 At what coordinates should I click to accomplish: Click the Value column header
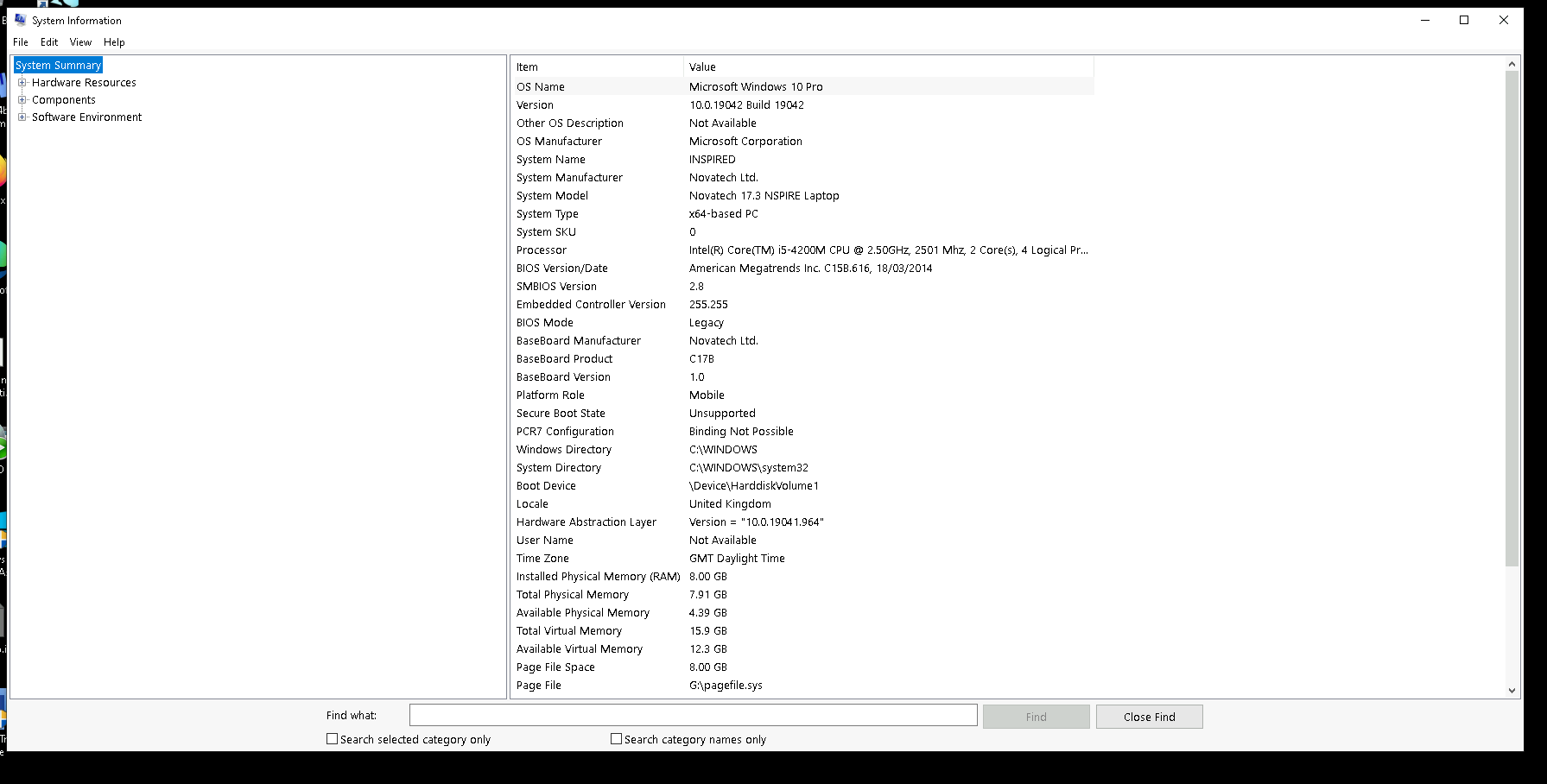(x=889, y=66)
